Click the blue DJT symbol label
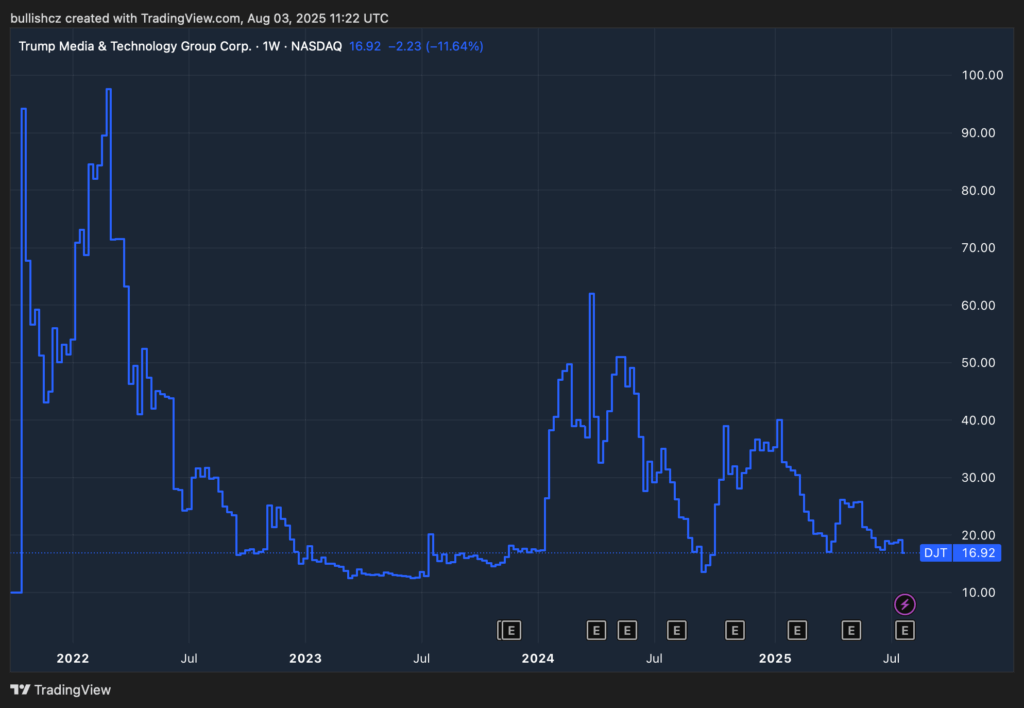The image size is (1024, 708). click(x=936, y=553)
